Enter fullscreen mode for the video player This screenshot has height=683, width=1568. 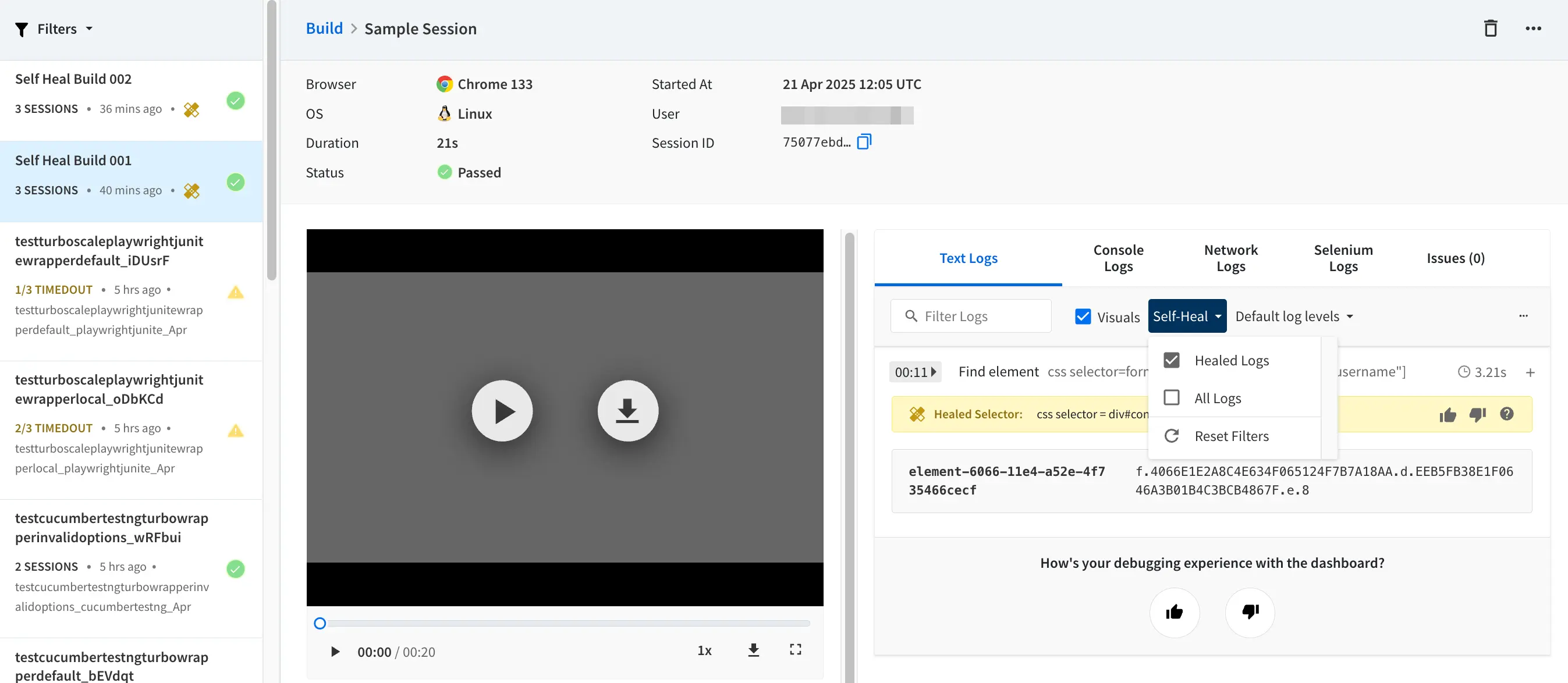[x=795, y=650]
